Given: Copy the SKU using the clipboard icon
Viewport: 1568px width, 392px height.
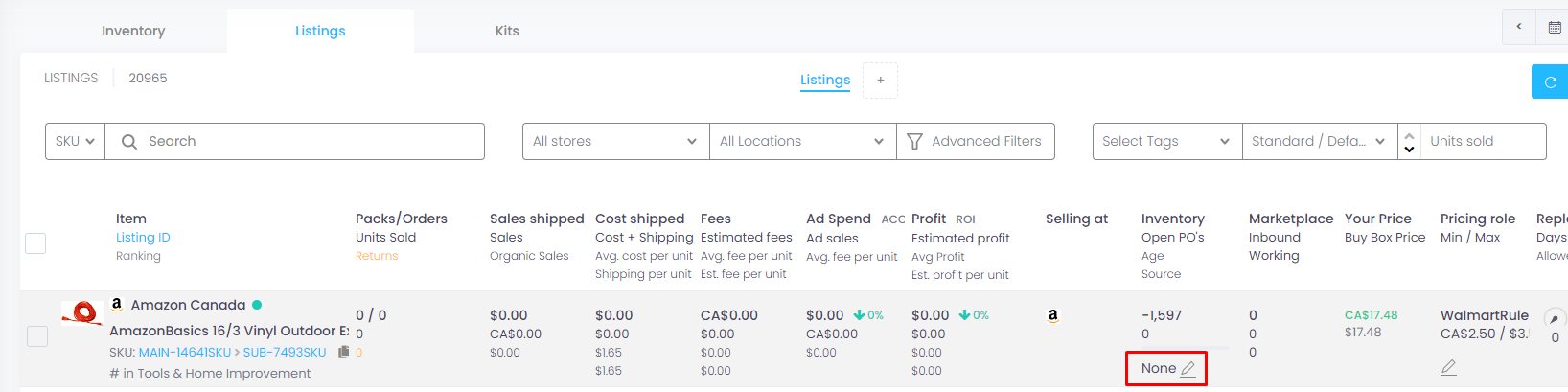Looking at the screenshot, I should (343, 353).
